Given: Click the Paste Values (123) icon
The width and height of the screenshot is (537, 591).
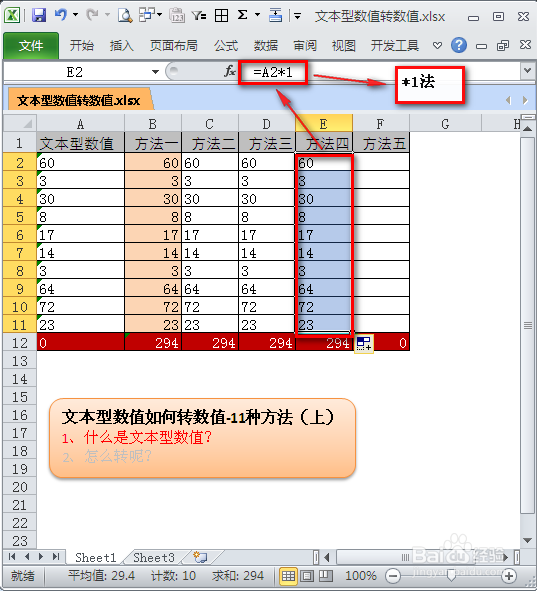Looking at the screenshot, I should click(177, 15).
